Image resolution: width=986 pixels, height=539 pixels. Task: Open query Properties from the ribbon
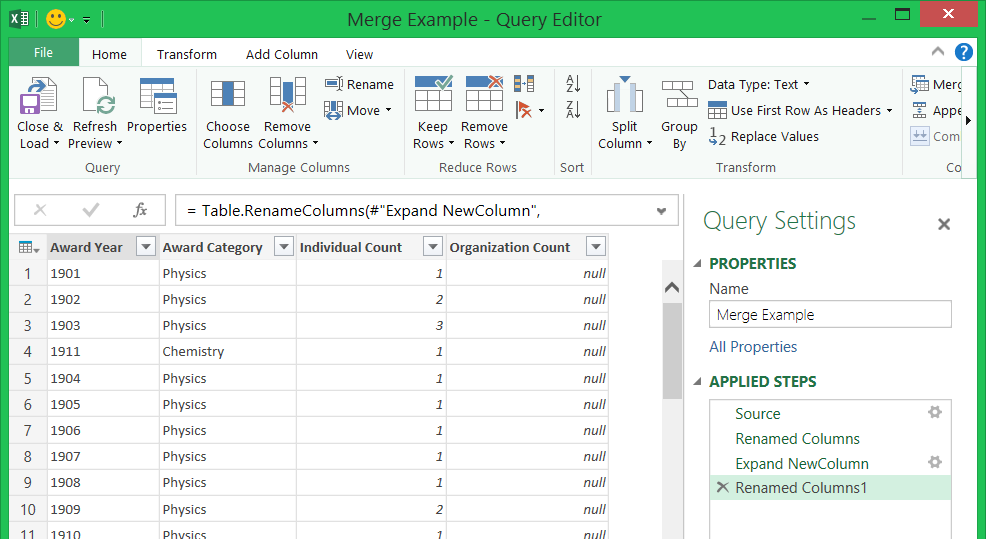157,98
